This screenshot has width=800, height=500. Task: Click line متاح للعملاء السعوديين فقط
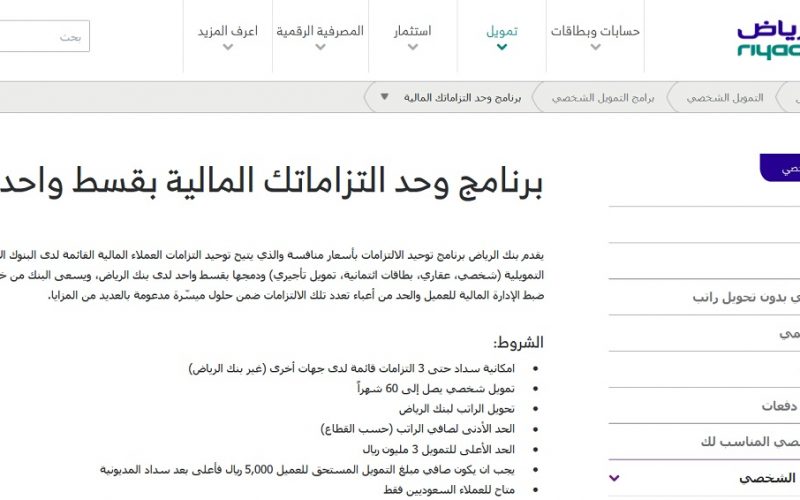[449, 490]
